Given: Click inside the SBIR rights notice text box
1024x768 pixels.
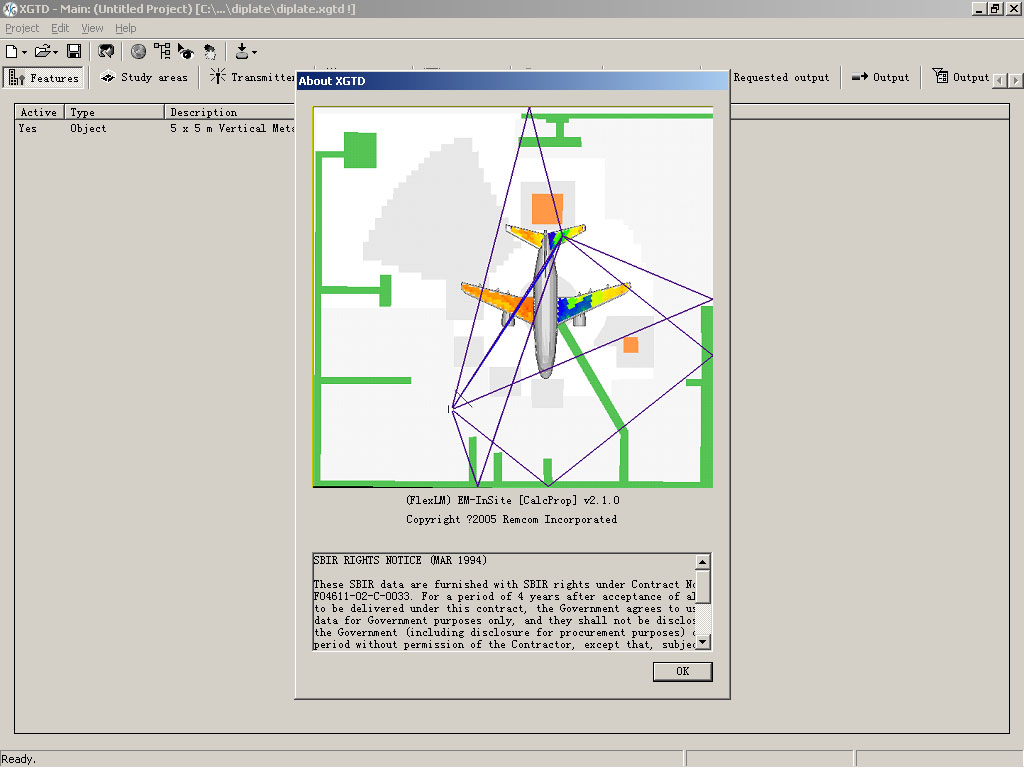Looking at the screenshot, I should coord(504,602).
